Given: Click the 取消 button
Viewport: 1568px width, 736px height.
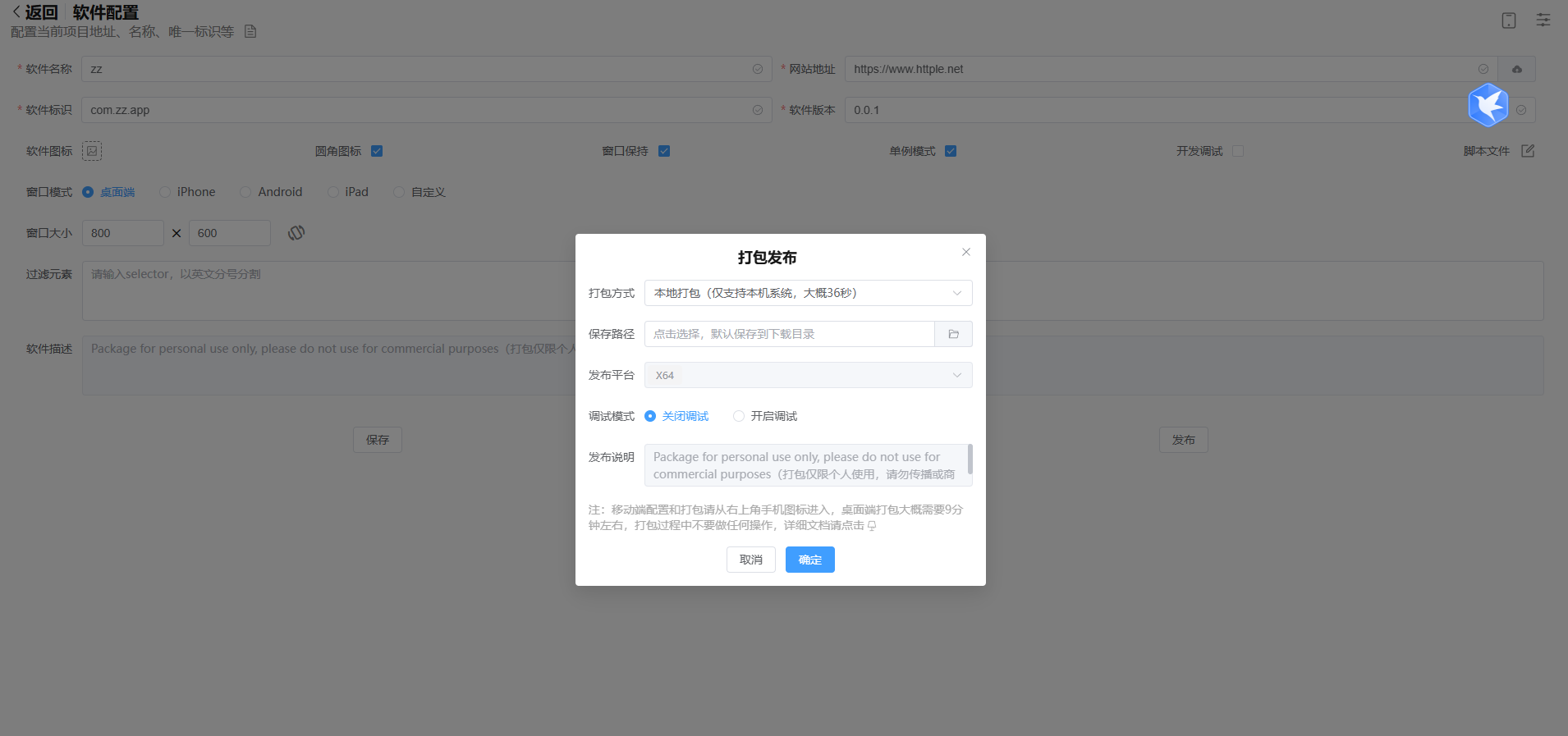Looking at the screenshot, I should pos(751,560).
